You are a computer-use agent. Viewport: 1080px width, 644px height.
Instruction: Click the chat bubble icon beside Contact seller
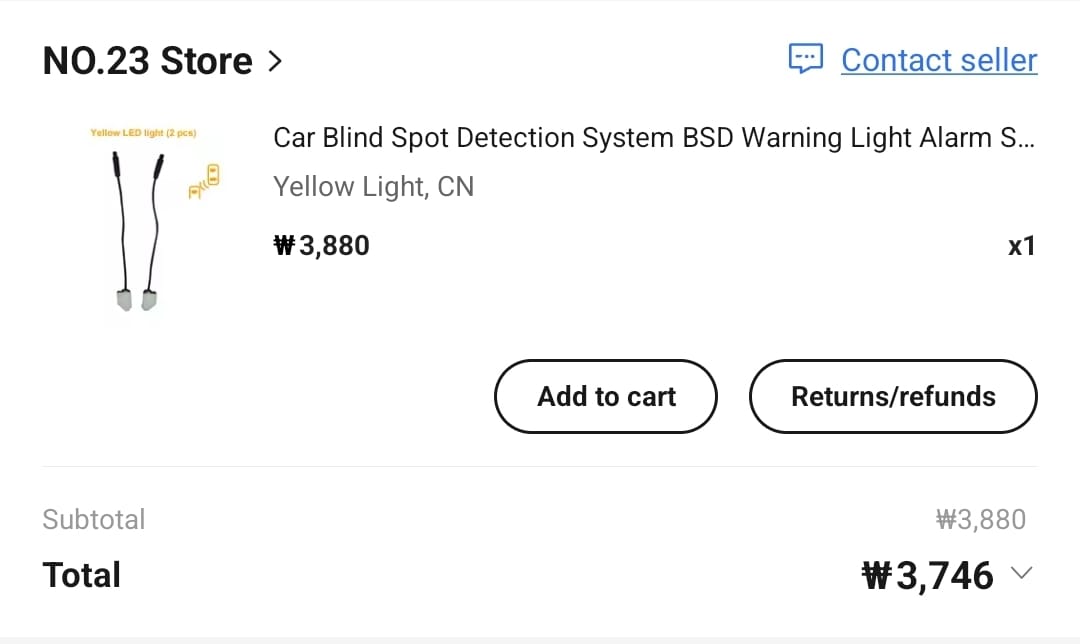point(805,59)
